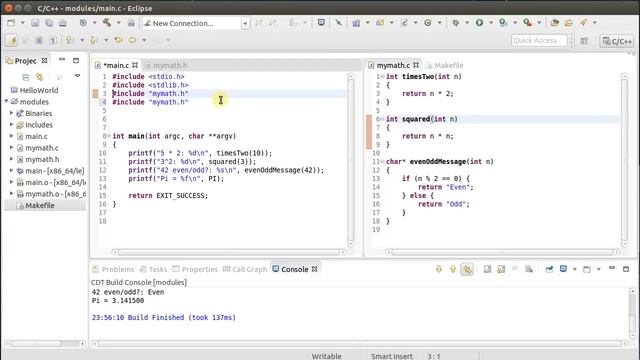
Task: Click the green Run button icon
Action: point(480,23)
